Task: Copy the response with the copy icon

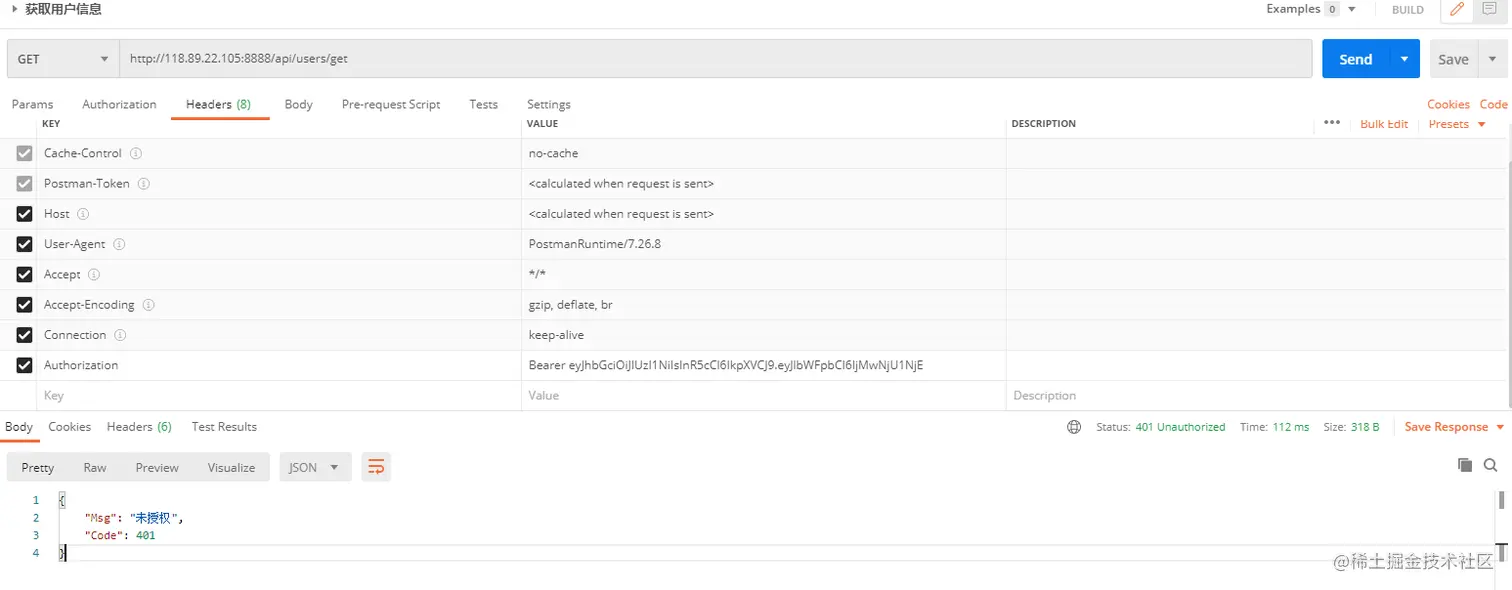Action: point(1465,465)
